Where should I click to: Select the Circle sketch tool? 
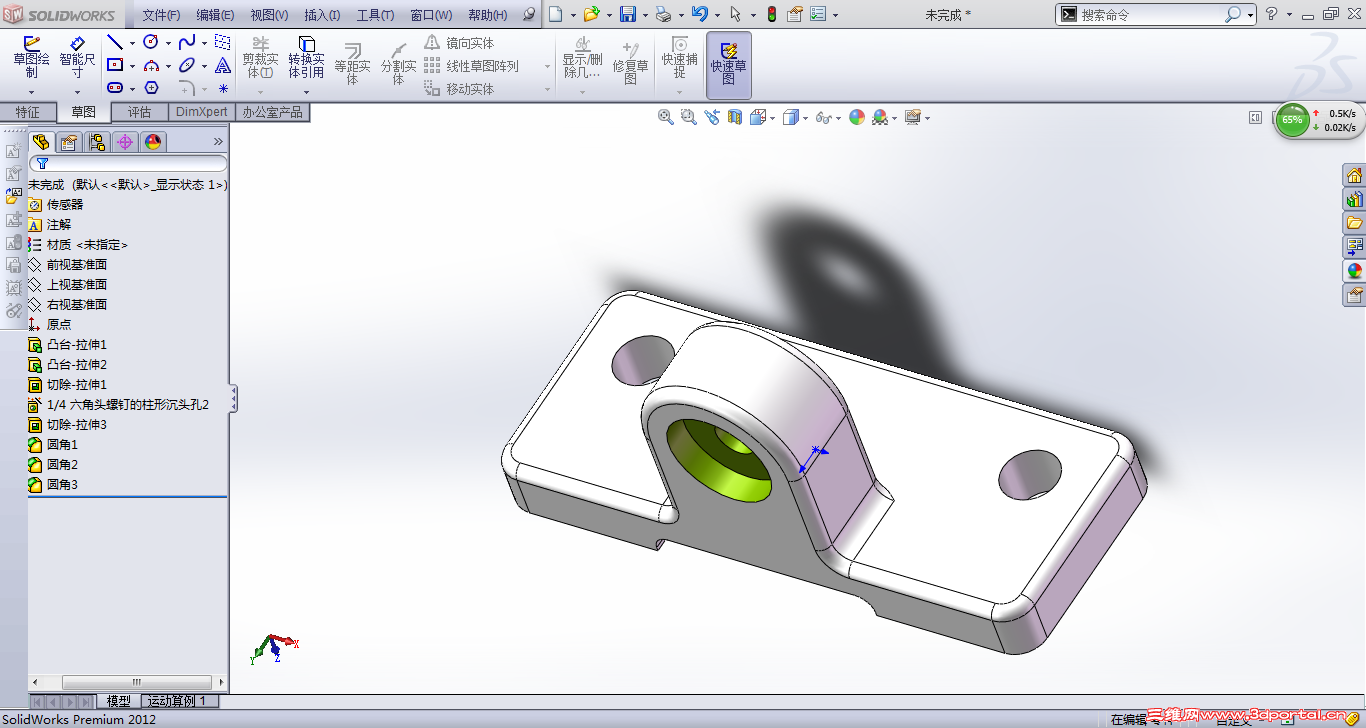(151, 42)
